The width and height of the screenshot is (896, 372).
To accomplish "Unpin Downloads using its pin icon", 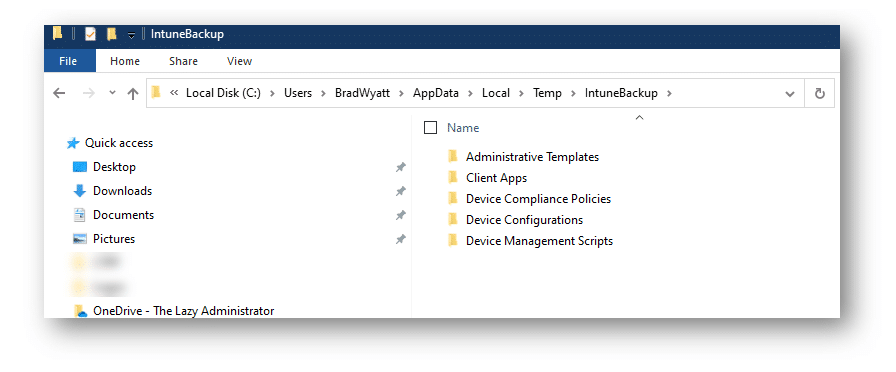I will pyautogui.click(x=401, y=191).
